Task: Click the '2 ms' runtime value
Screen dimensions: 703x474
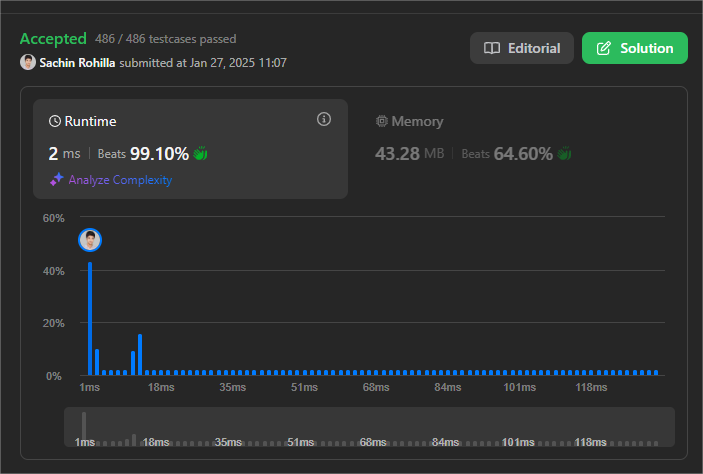Action: coord(64,154)
